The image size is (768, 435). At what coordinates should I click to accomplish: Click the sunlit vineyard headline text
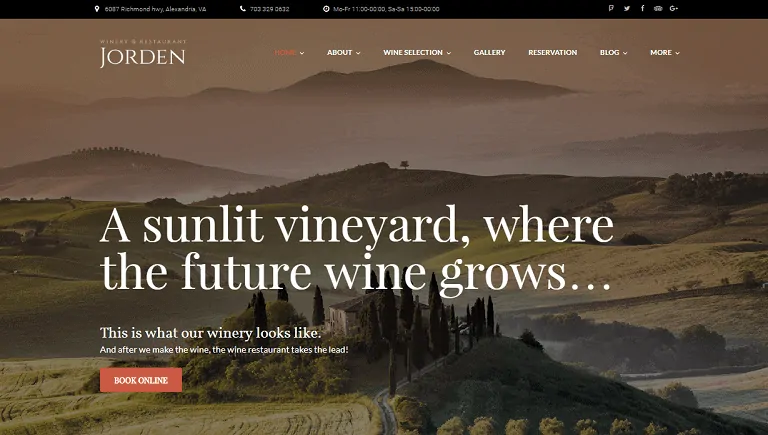click(x=357, y=250)
